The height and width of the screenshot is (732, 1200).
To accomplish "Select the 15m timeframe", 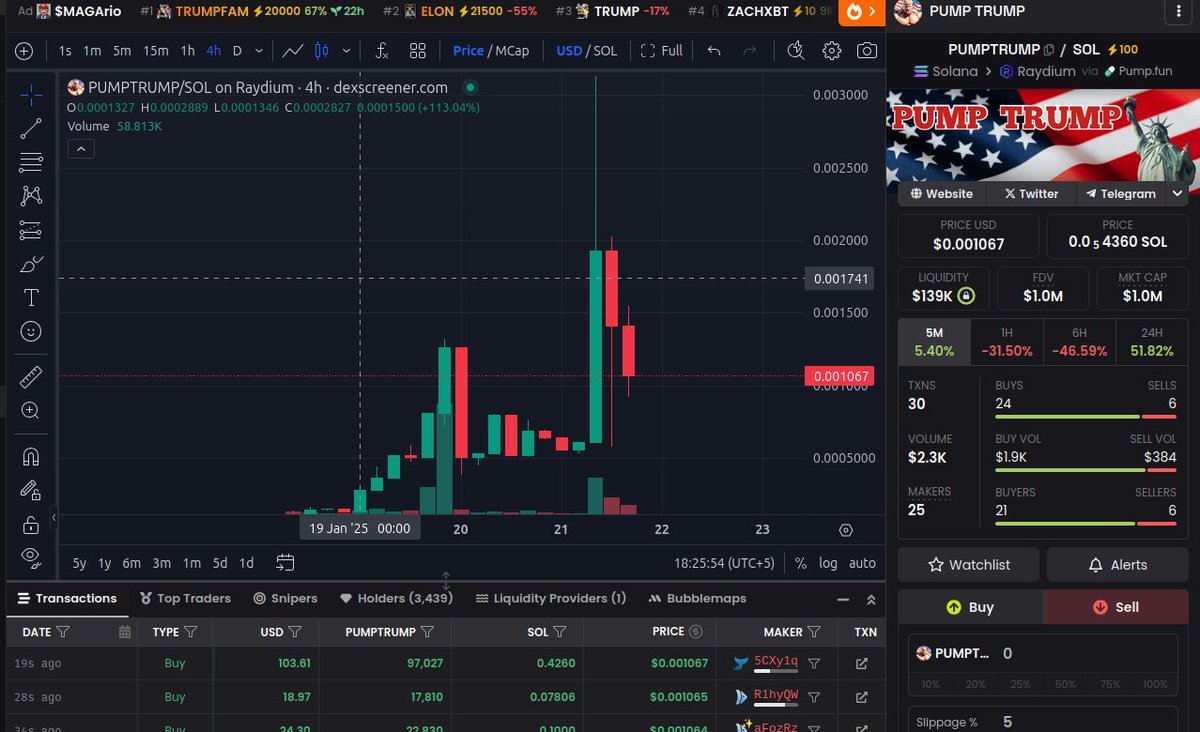I will (x=155, y=51).
